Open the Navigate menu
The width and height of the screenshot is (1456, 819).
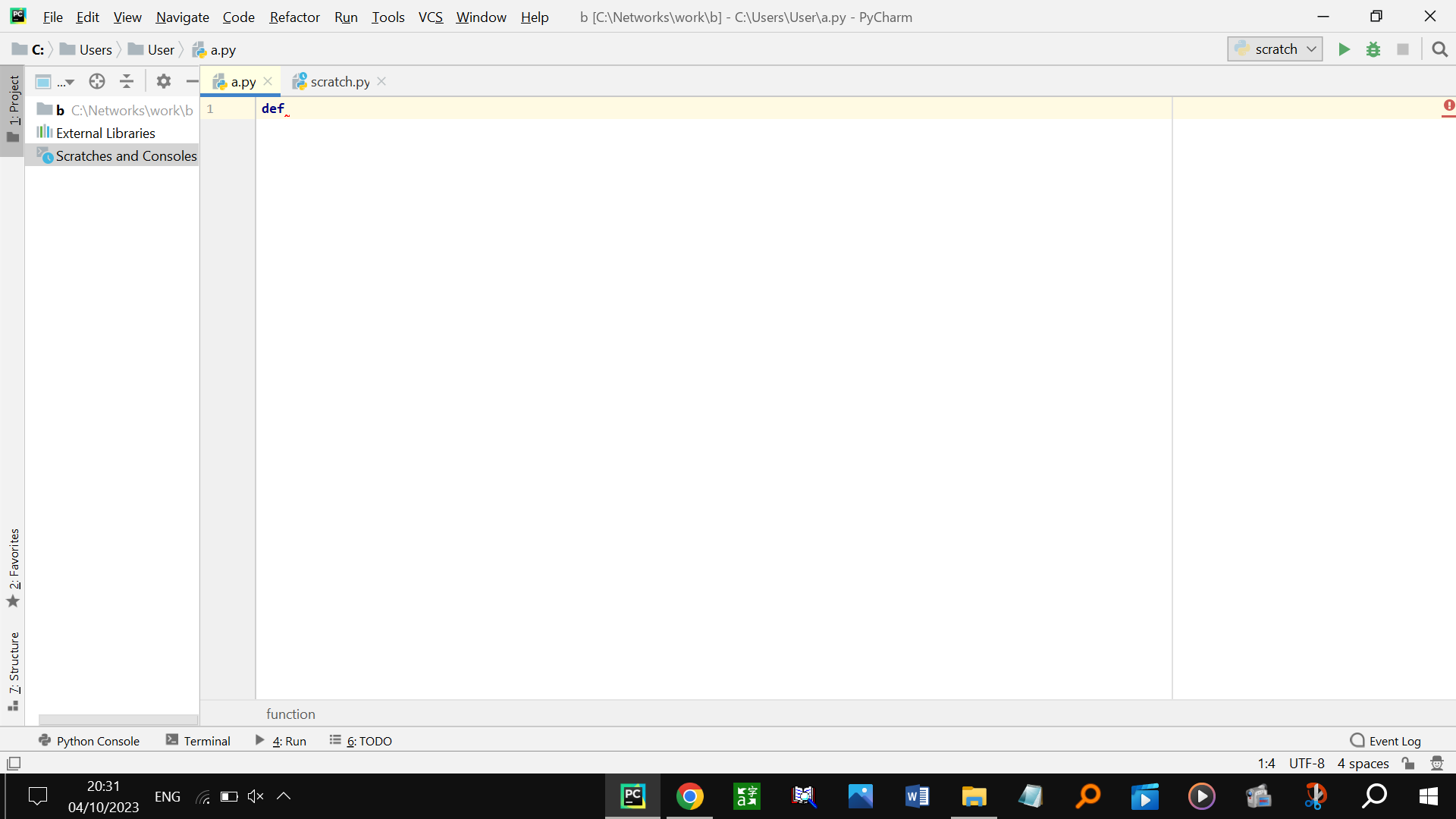(182, 17)
